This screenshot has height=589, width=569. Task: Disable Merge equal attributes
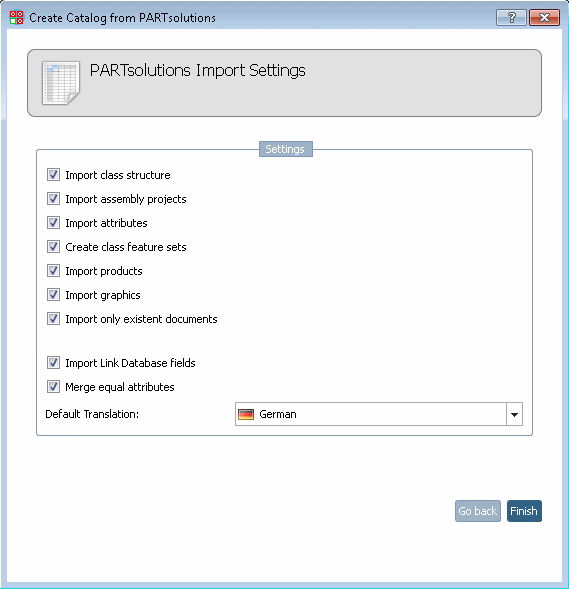53,387
